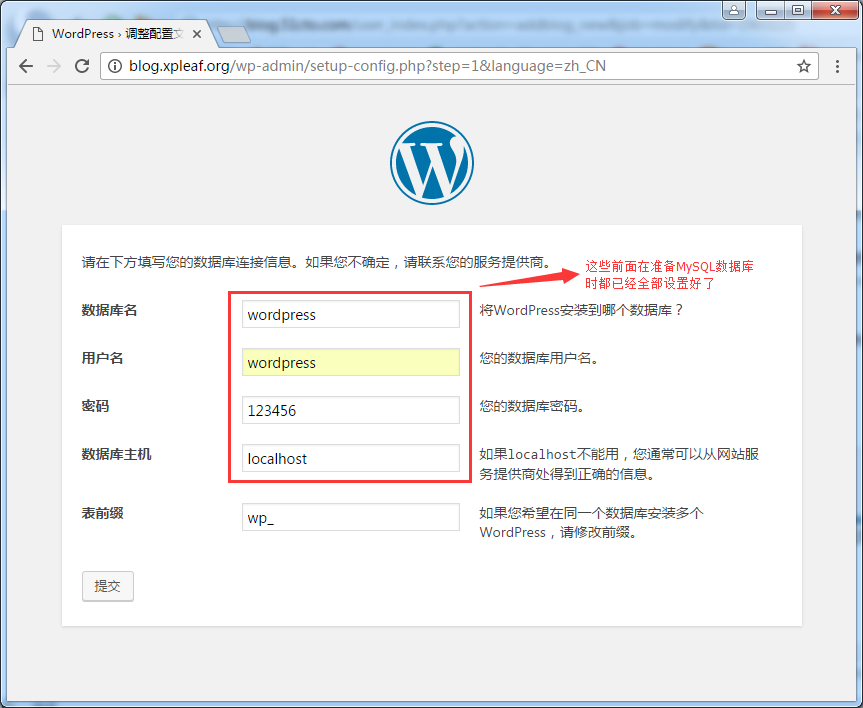Click the browser back arrow

(26, 67)
